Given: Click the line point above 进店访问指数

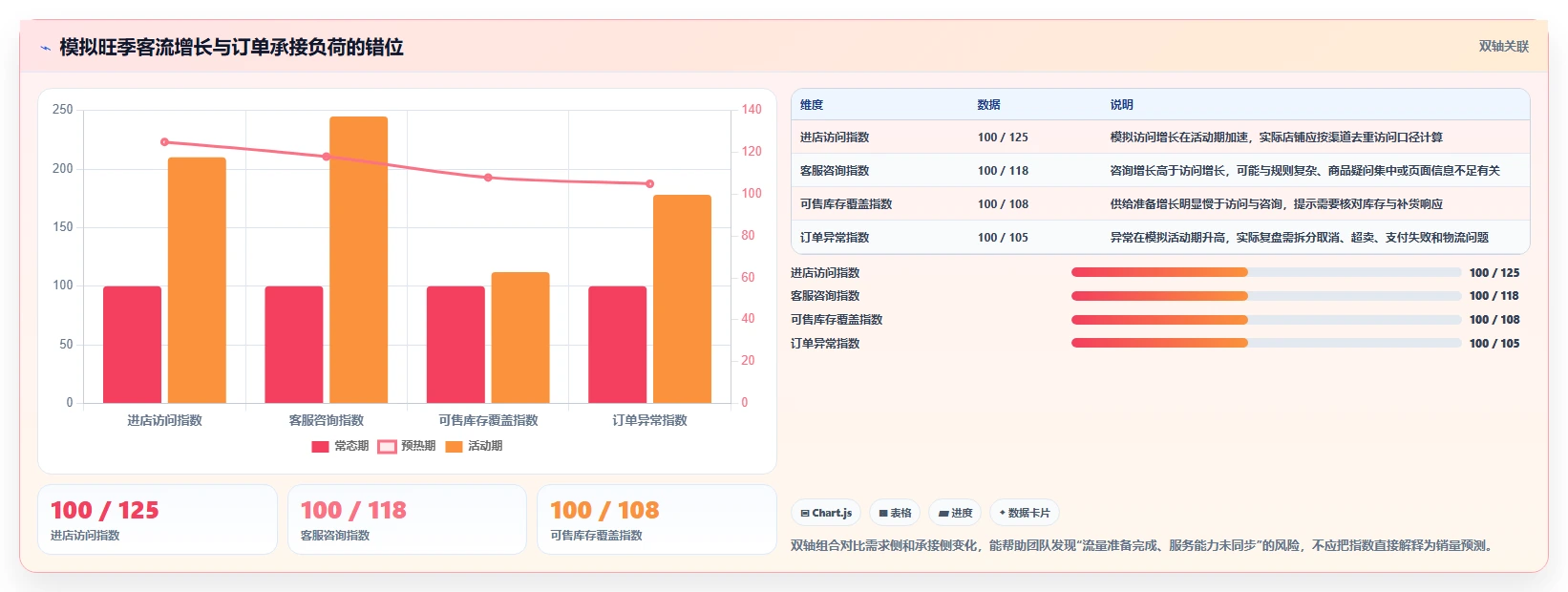Looking at the screenshot, I should tap(164, 142).
